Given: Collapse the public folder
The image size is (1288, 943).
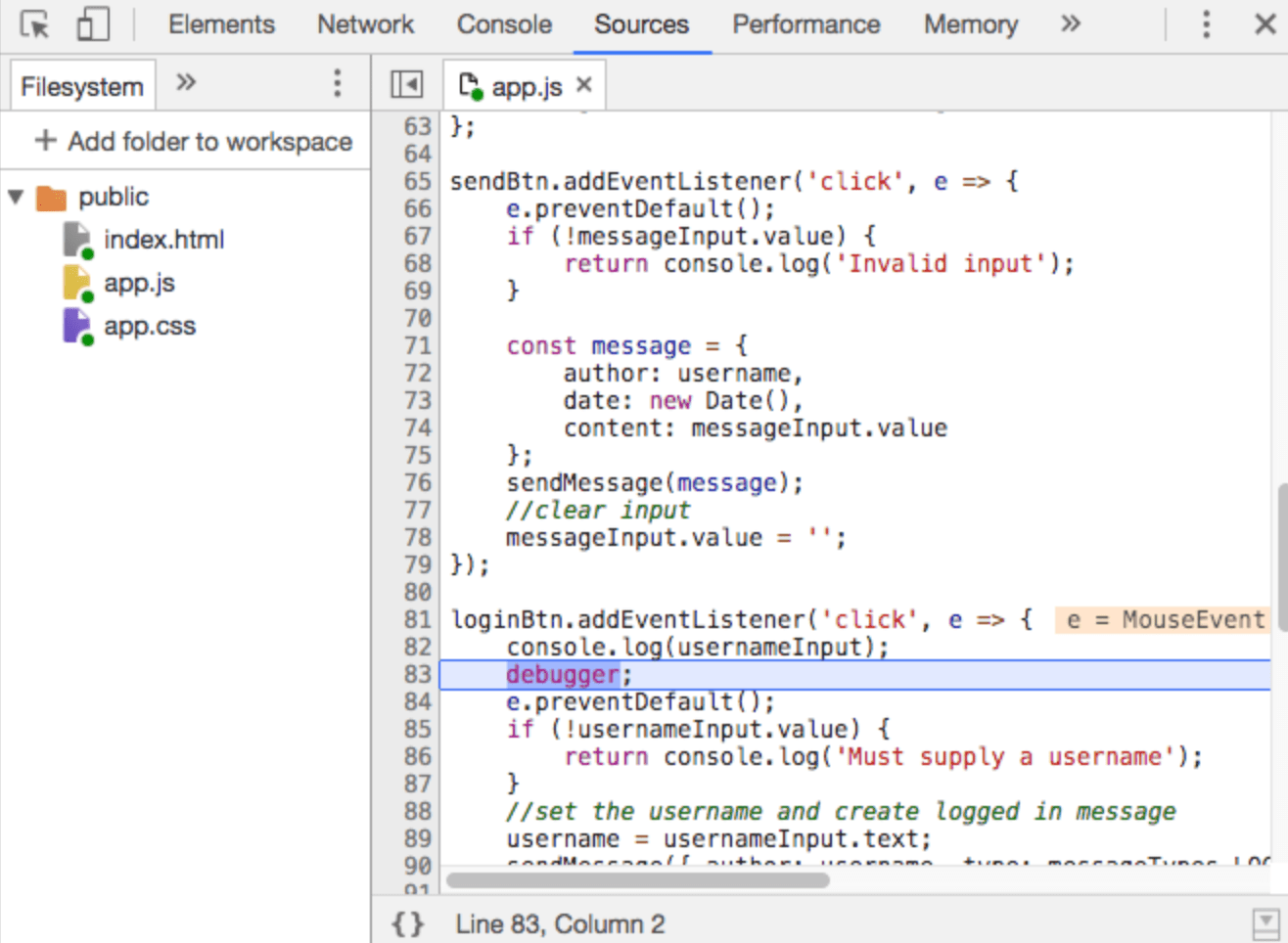Looking at the screenshot, I should 18,197.
